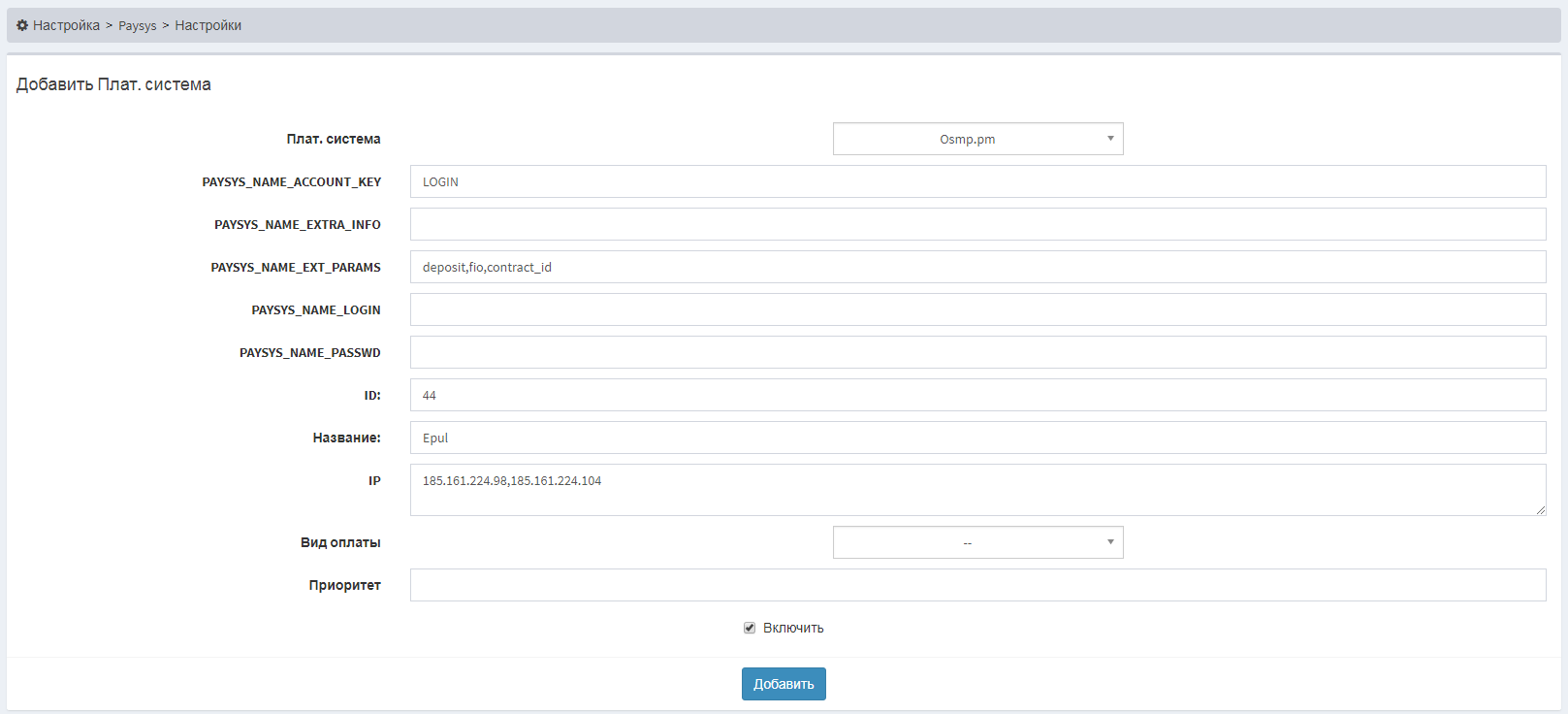Image resolution: width=1568 pixels, height=714 pixels.
Task: Click the arrow of the Вид оплаты combo box
Action: (x=1110, y=542)
